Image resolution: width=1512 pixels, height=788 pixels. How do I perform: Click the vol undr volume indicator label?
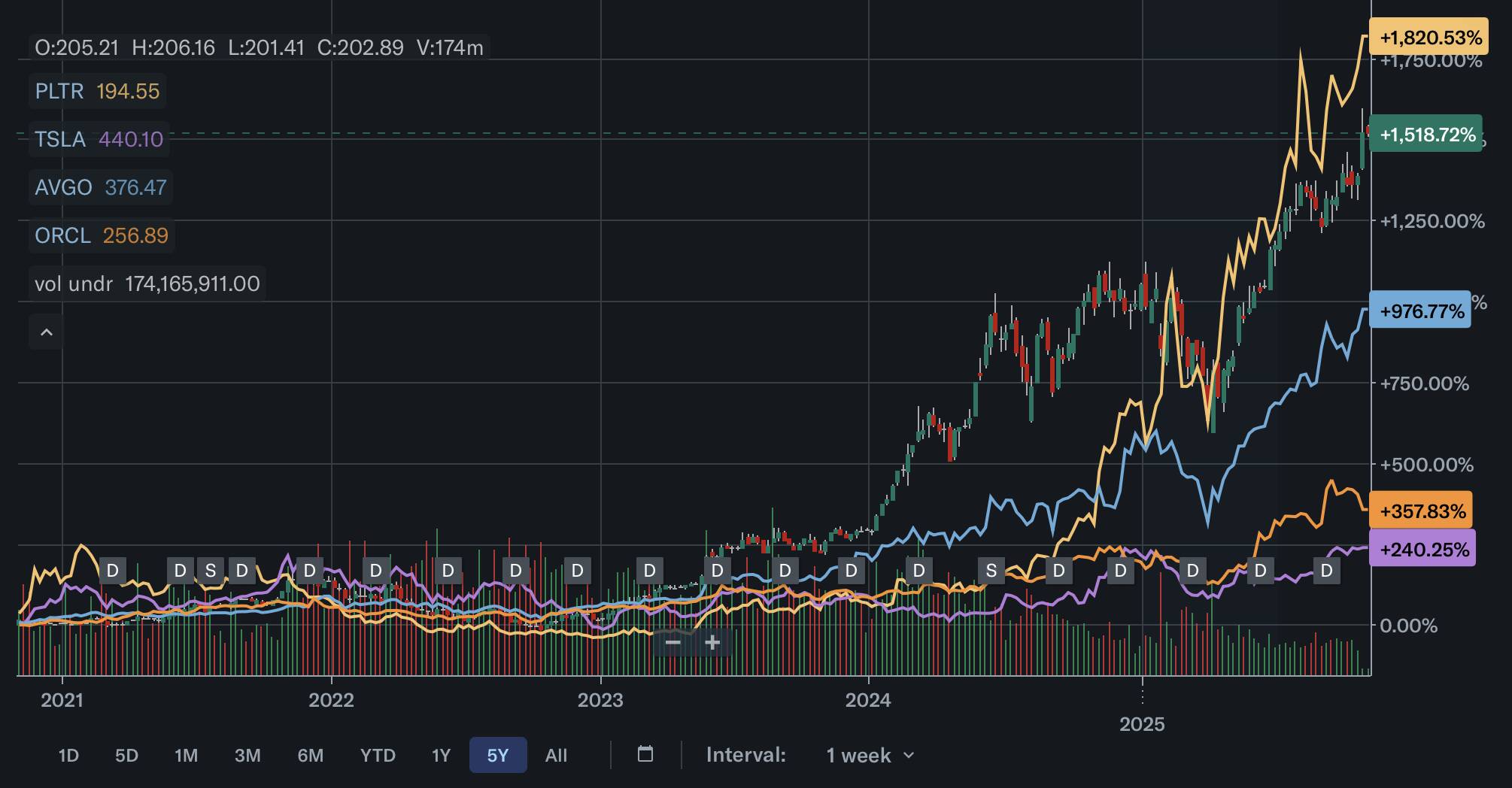pos(147,283)
